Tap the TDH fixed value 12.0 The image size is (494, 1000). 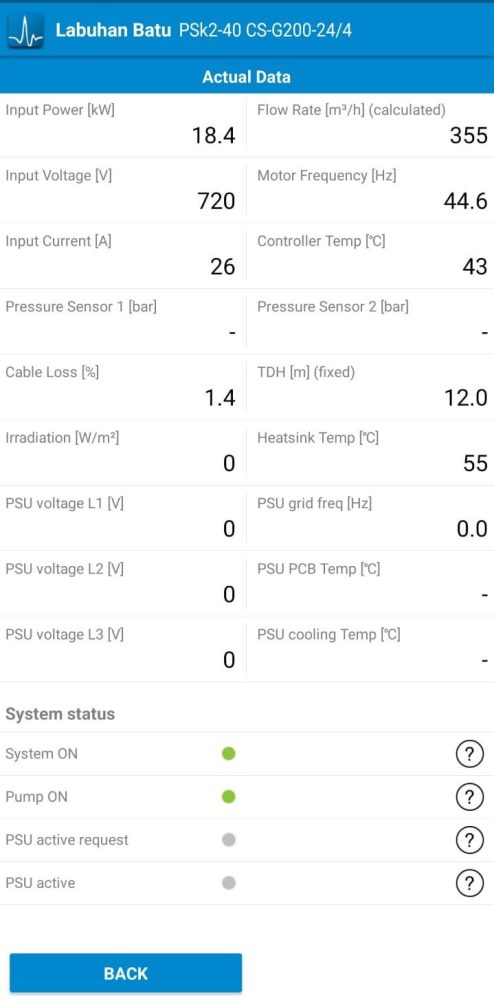tap(466, 398)
